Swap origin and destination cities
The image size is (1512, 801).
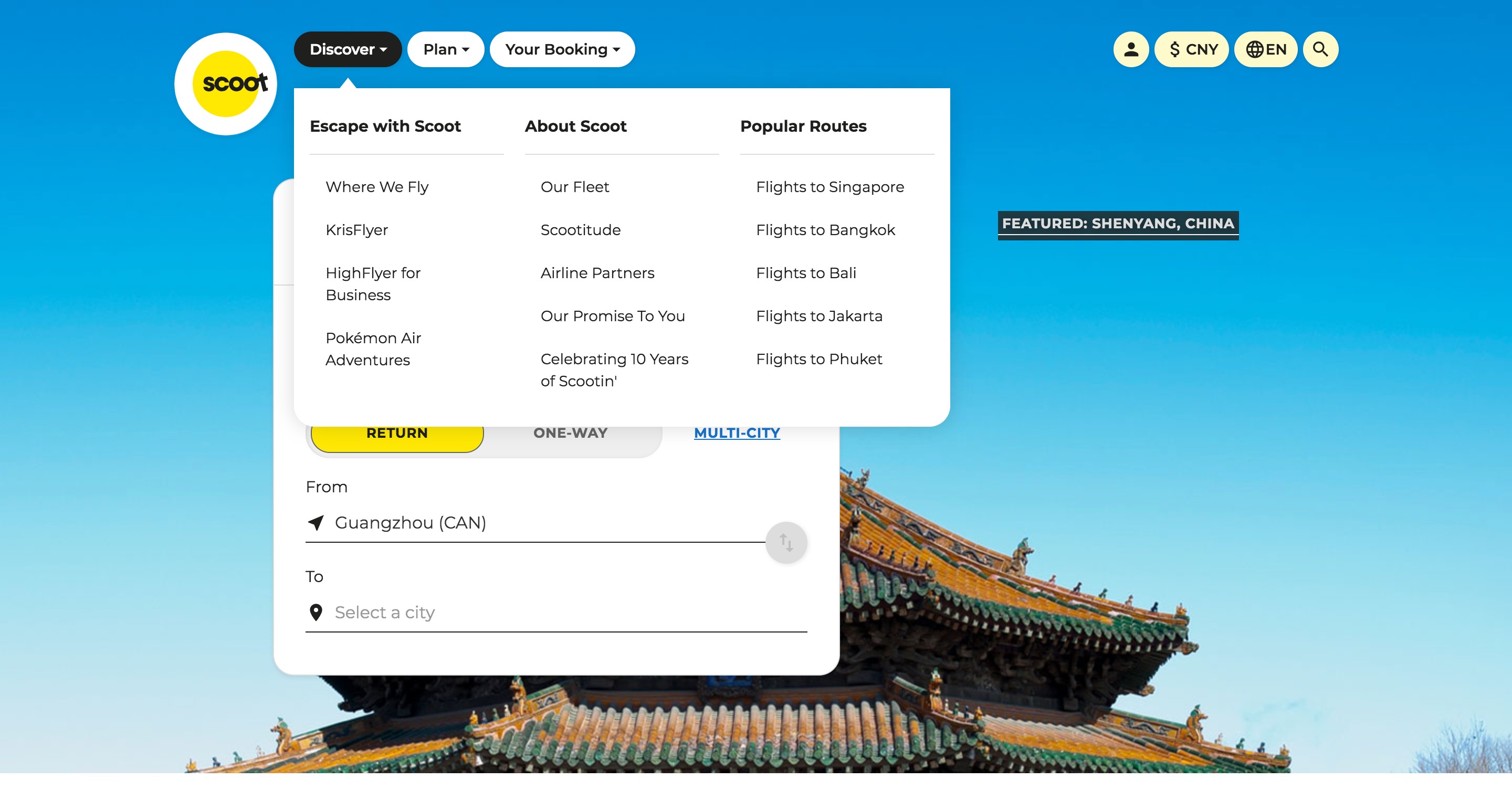pyautogui.click(x=786, y=542)
